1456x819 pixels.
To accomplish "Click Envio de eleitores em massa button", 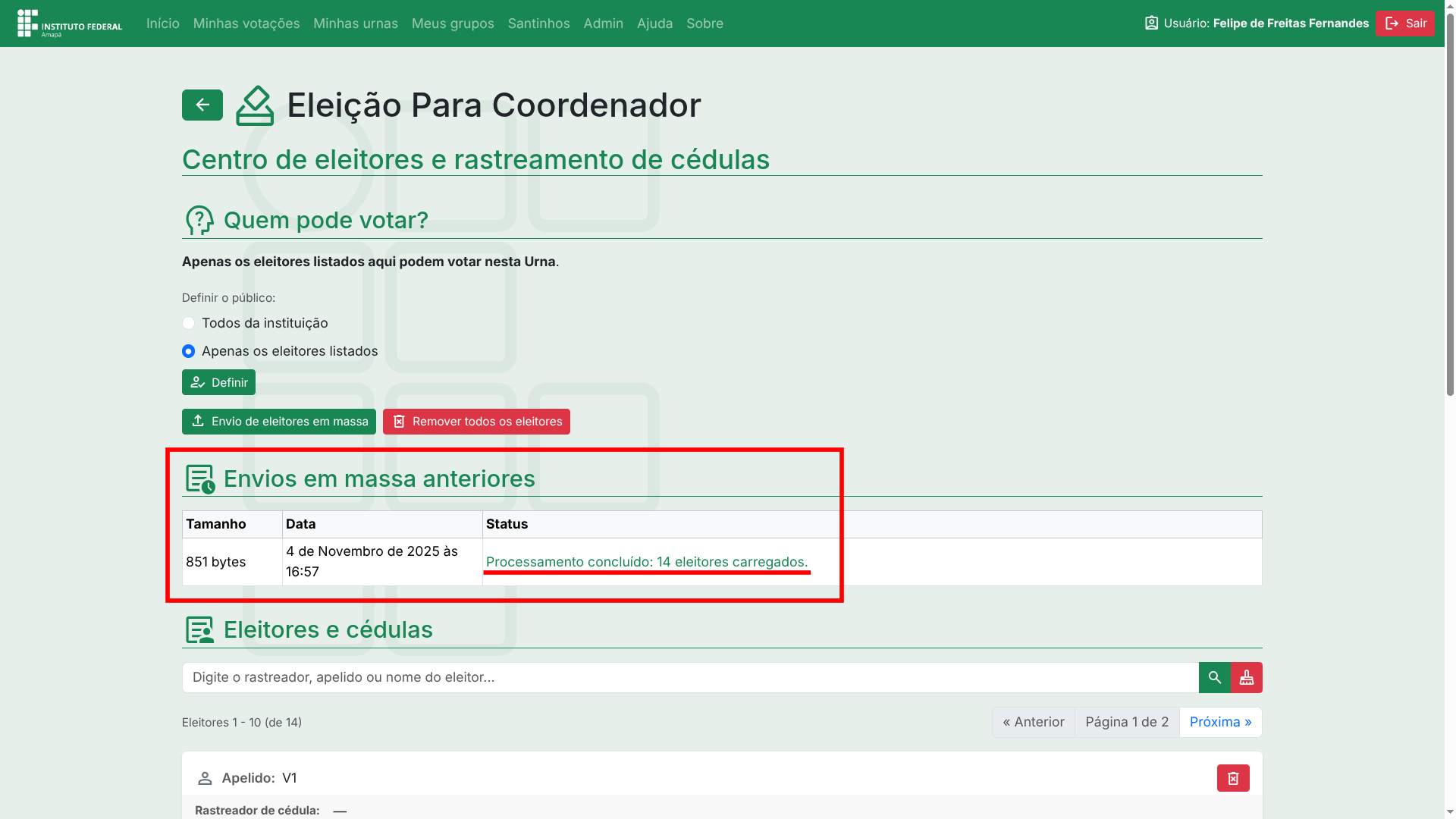I will tap(278, 422).
